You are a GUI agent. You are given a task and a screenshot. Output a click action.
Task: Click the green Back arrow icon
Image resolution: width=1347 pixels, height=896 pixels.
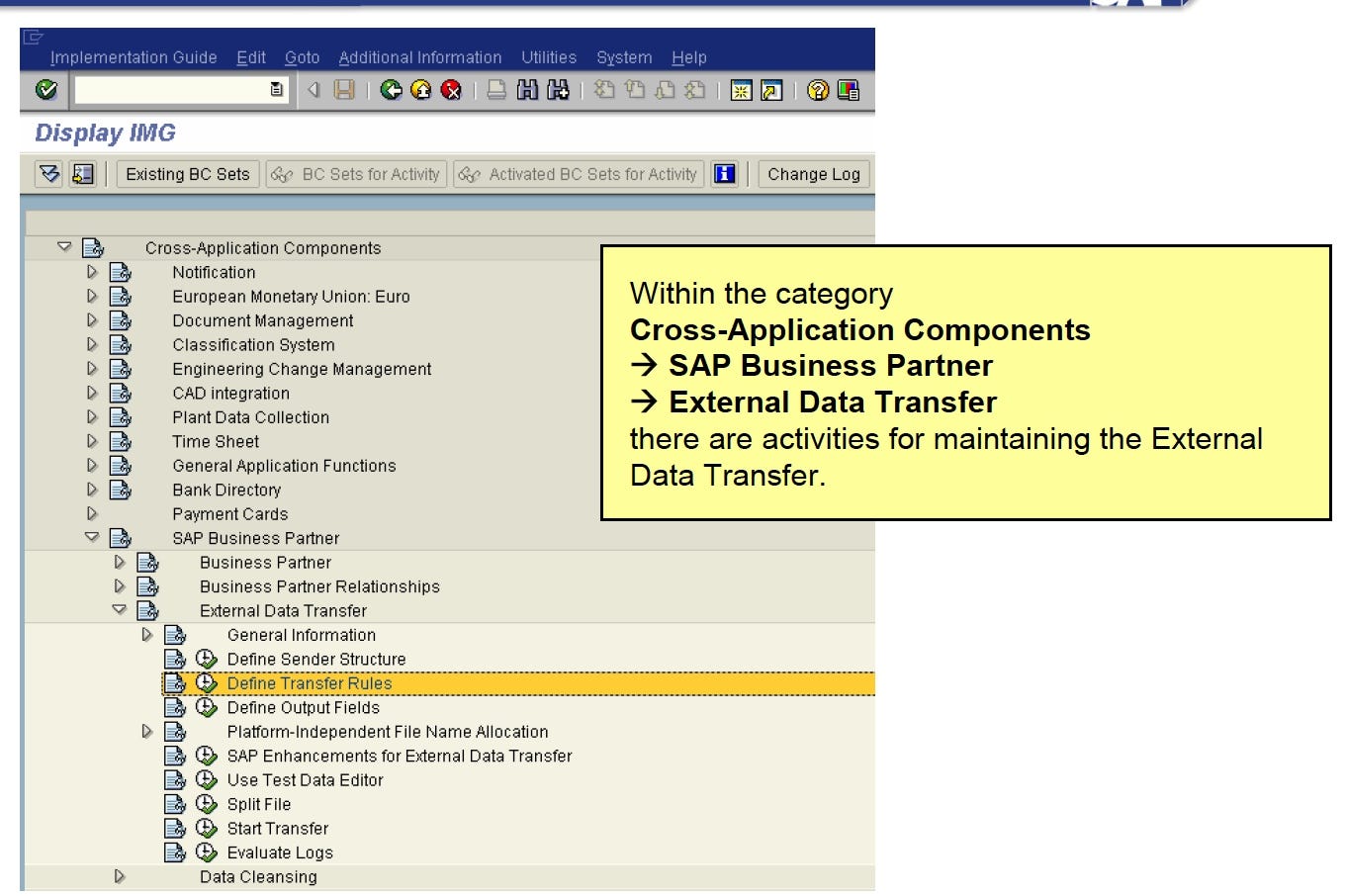pos(391,90)
